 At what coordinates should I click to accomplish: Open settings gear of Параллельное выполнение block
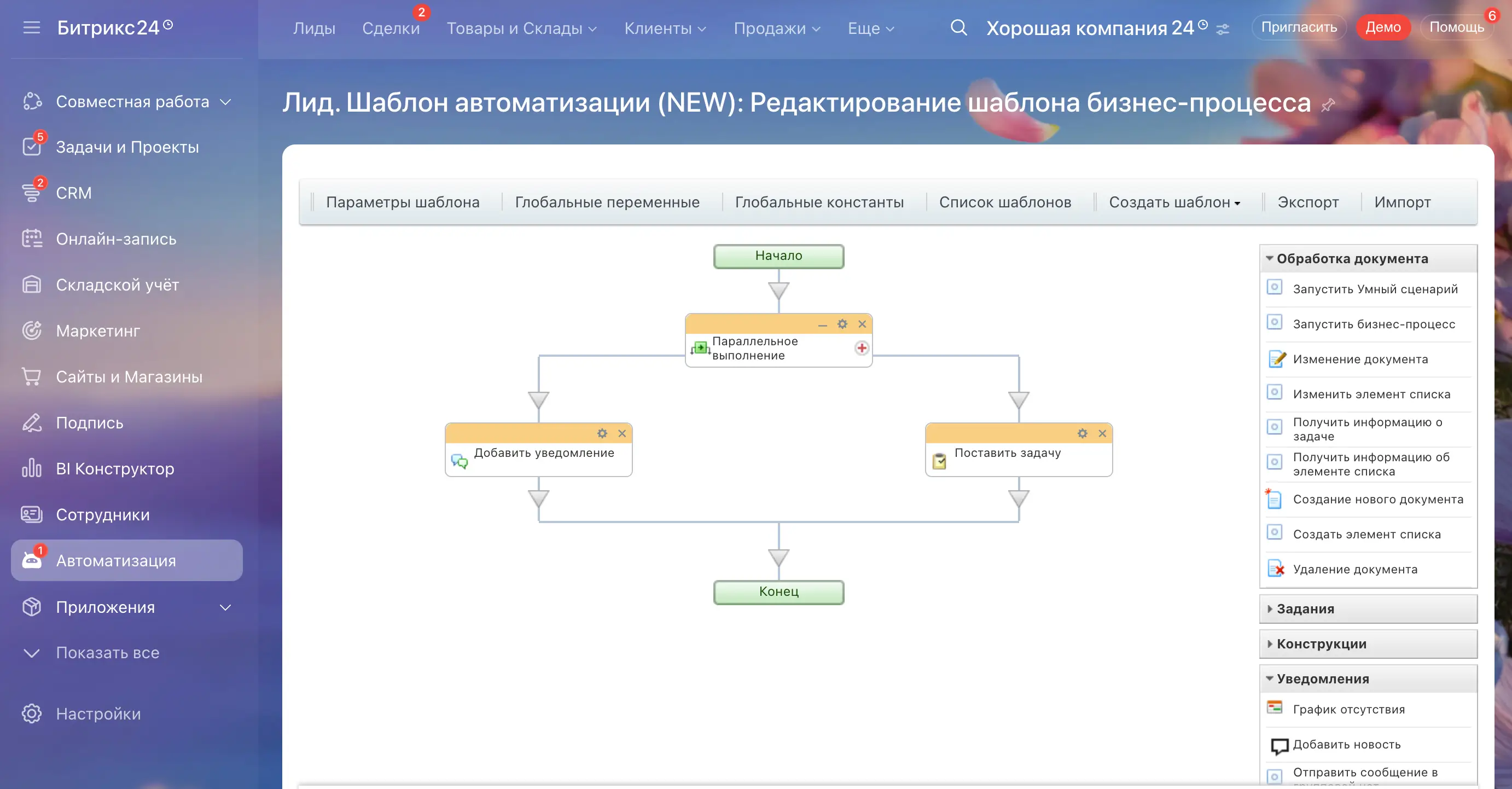tap(842, 324)
